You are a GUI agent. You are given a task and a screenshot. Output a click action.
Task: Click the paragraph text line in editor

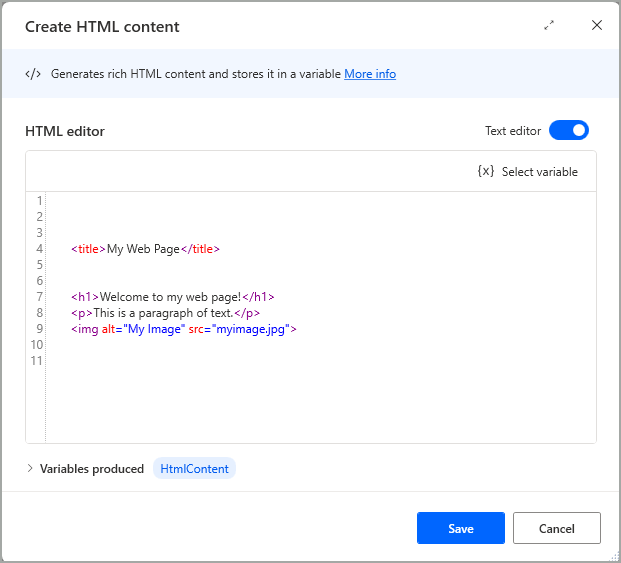165,313
